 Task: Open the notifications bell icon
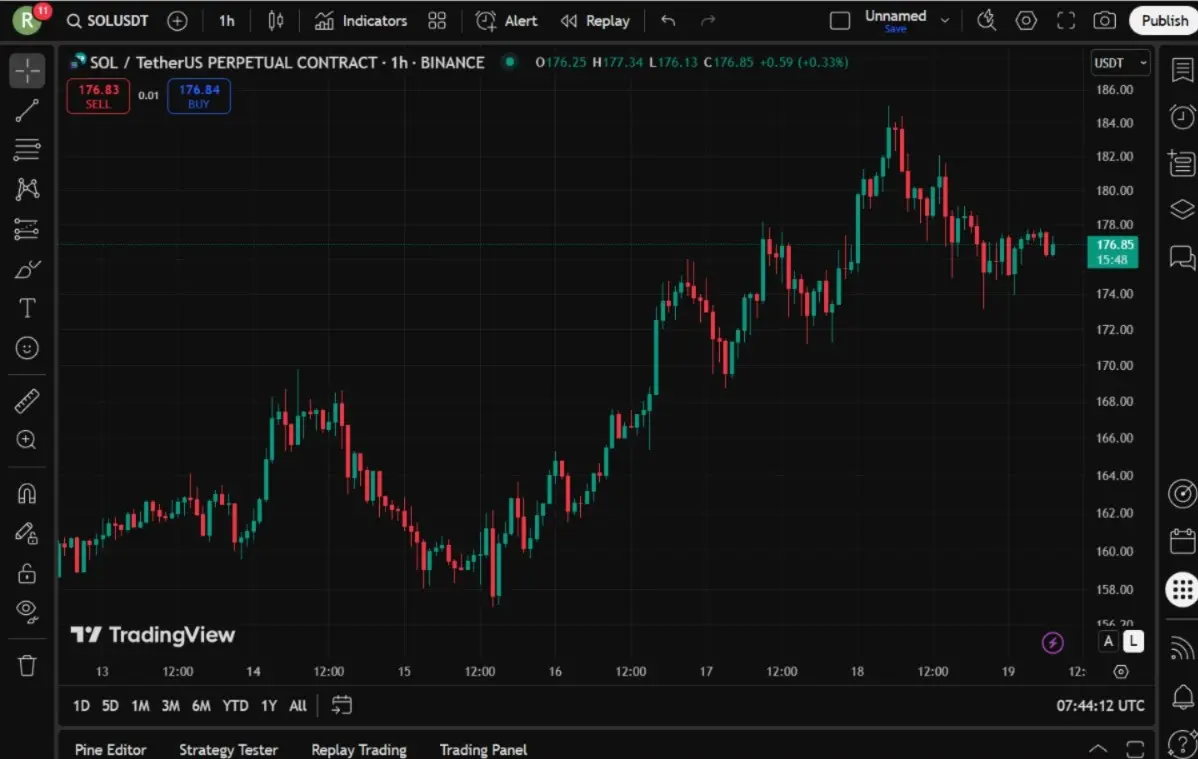(1182, 696)
